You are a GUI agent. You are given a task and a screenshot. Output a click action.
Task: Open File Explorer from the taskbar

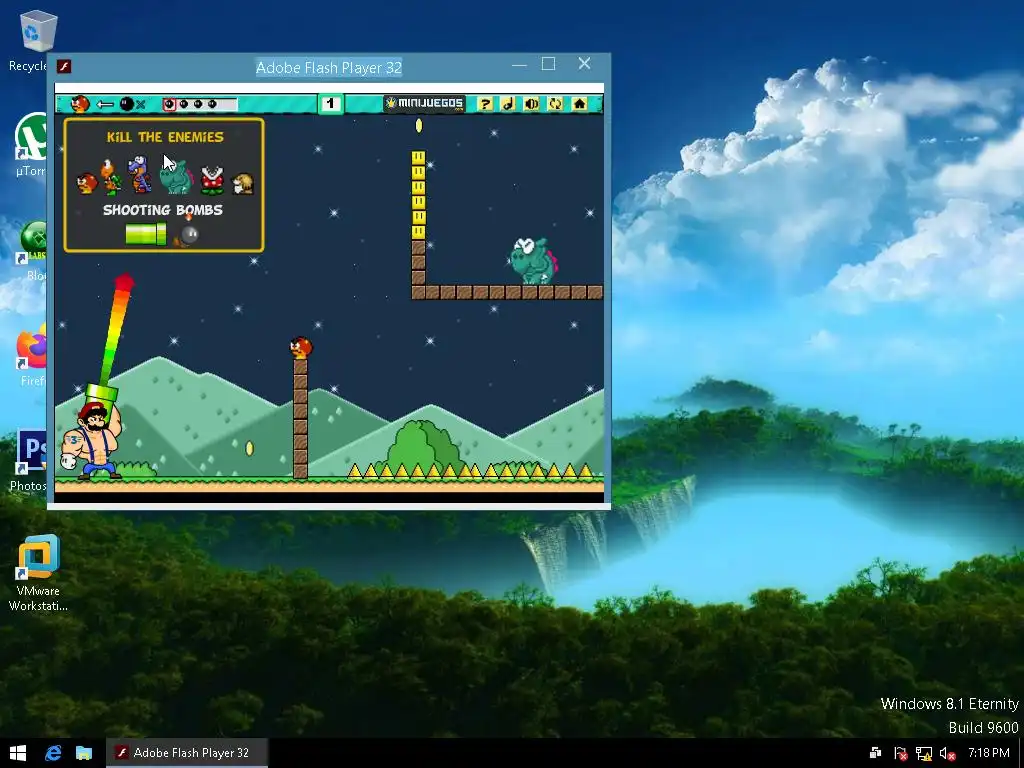(84, 753)
